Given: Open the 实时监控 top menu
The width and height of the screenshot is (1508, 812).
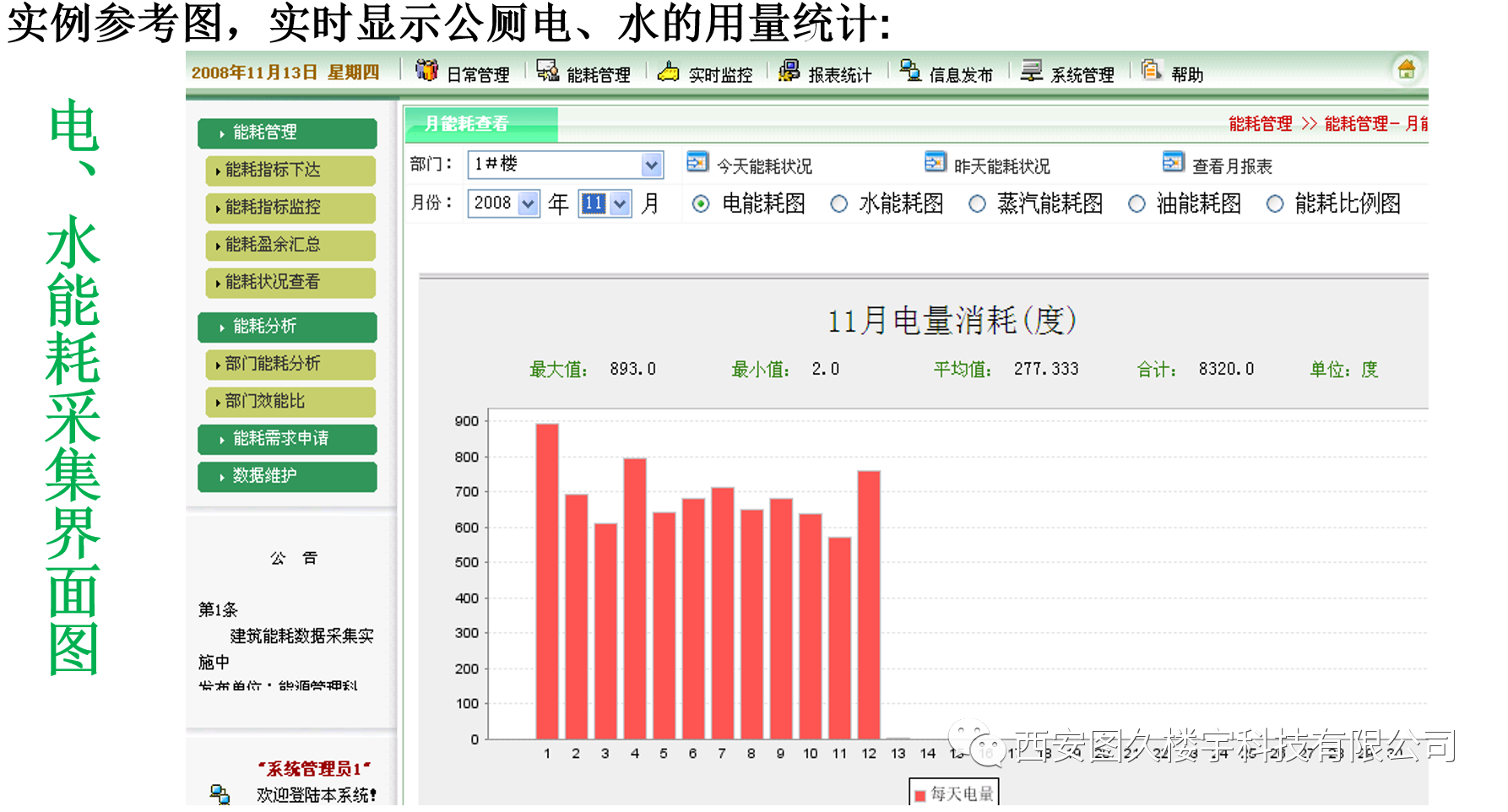Looking at the screenshot, I should (x=720, y=75).
